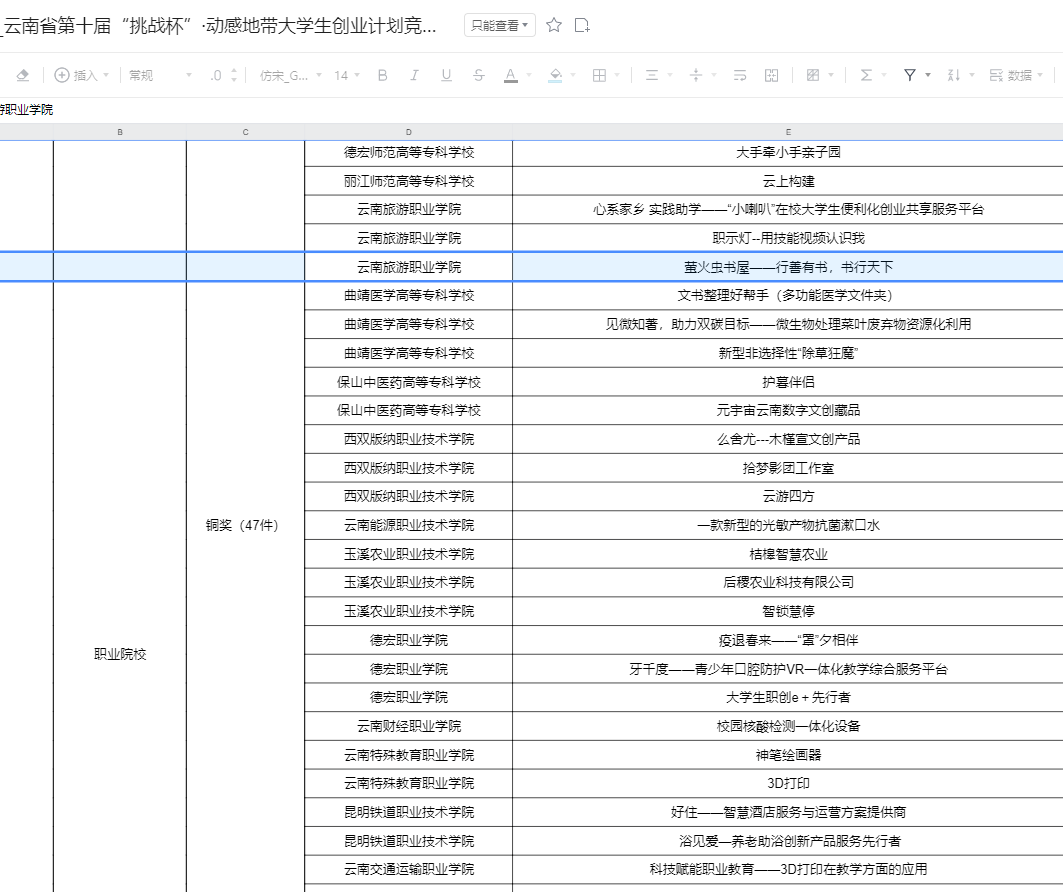This screenshot has width=1063, height=892.
Task: Toggle italic formatting
Action: [414, 75]
